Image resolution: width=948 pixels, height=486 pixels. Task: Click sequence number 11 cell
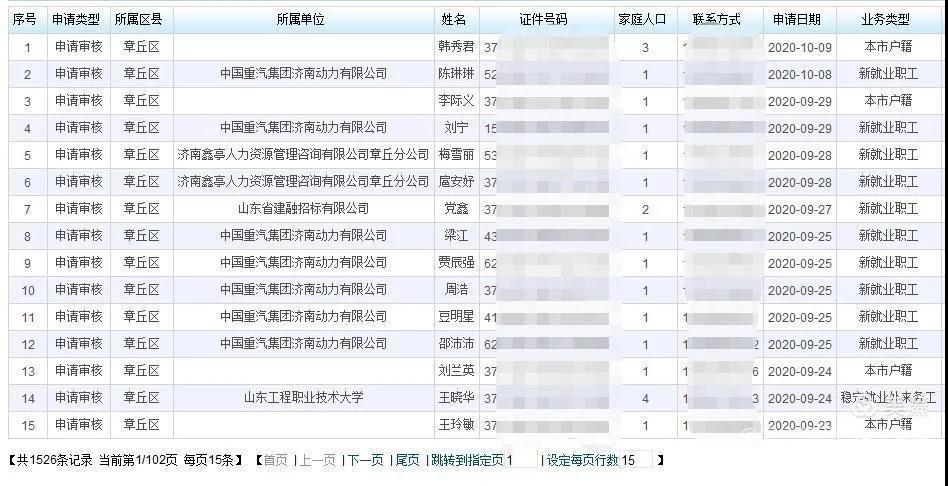pos(28,317)
